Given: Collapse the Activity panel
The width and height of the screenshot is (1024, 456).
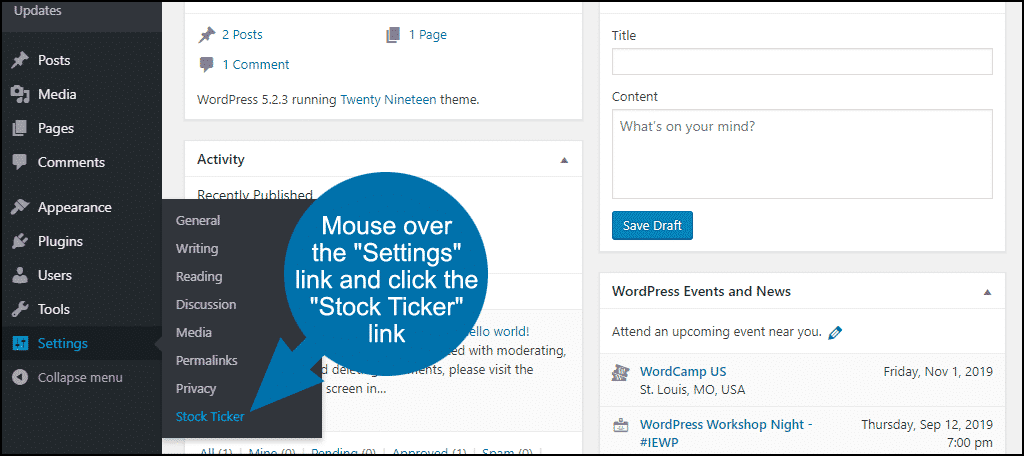Looking at the screenshot, I should tap(564, 159).
